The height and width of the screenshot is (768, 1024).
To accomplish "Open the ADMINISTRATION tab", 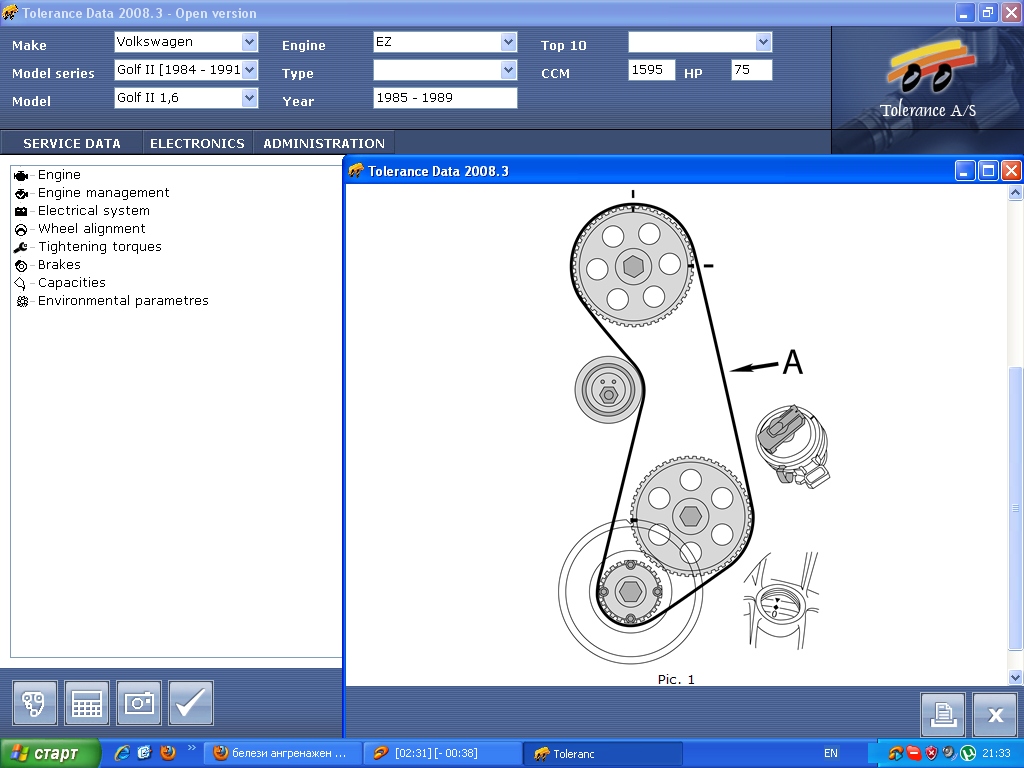I will pos(324,143).
